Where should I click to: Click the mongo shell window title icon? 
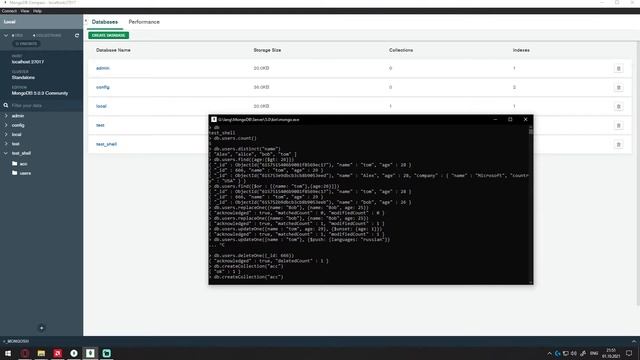tap(213, 119)
